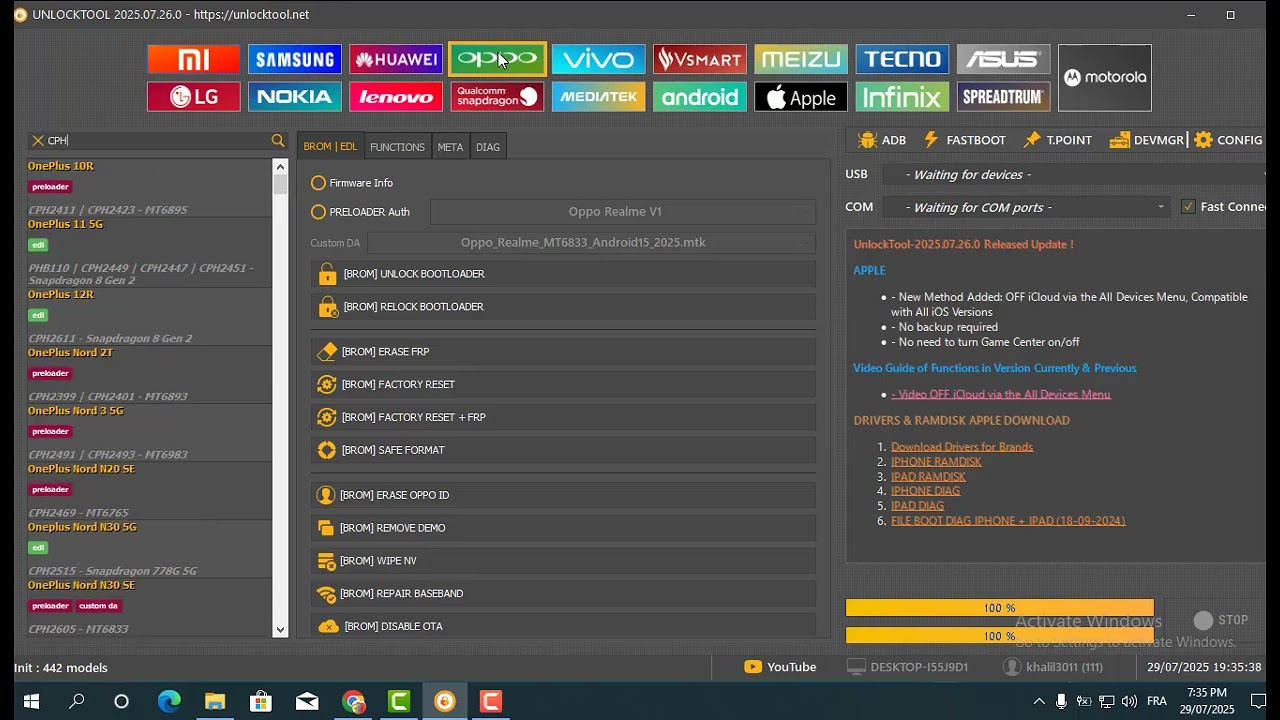Open the Android brand section

[x=699, y=97]
